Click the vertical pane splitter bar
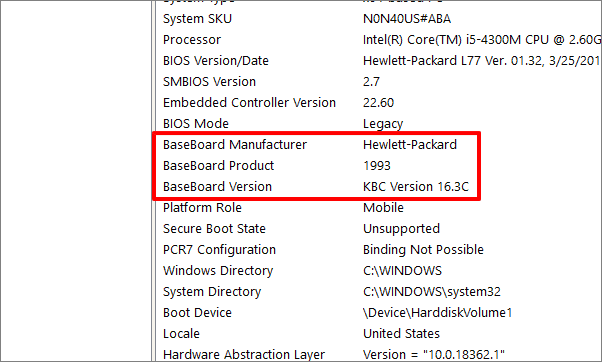Image resolution: width=602 pixels, height=362 pixels. click(154, 181)
